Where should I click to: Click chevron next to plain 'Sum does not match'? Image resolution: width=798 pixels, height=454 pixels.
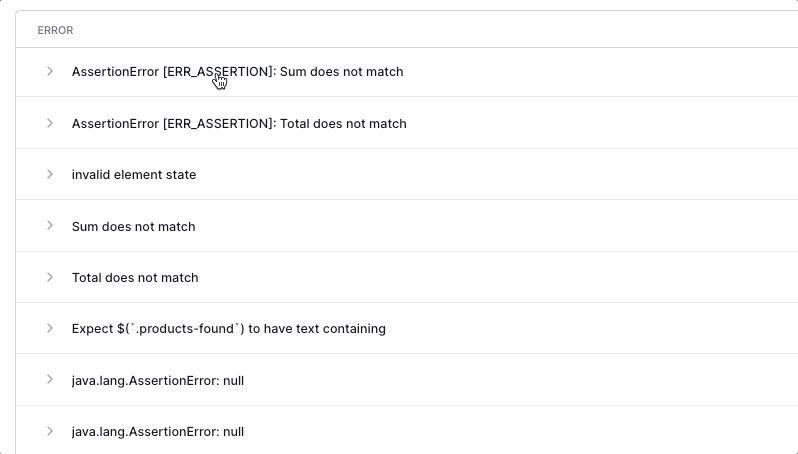tap(49, 226)
